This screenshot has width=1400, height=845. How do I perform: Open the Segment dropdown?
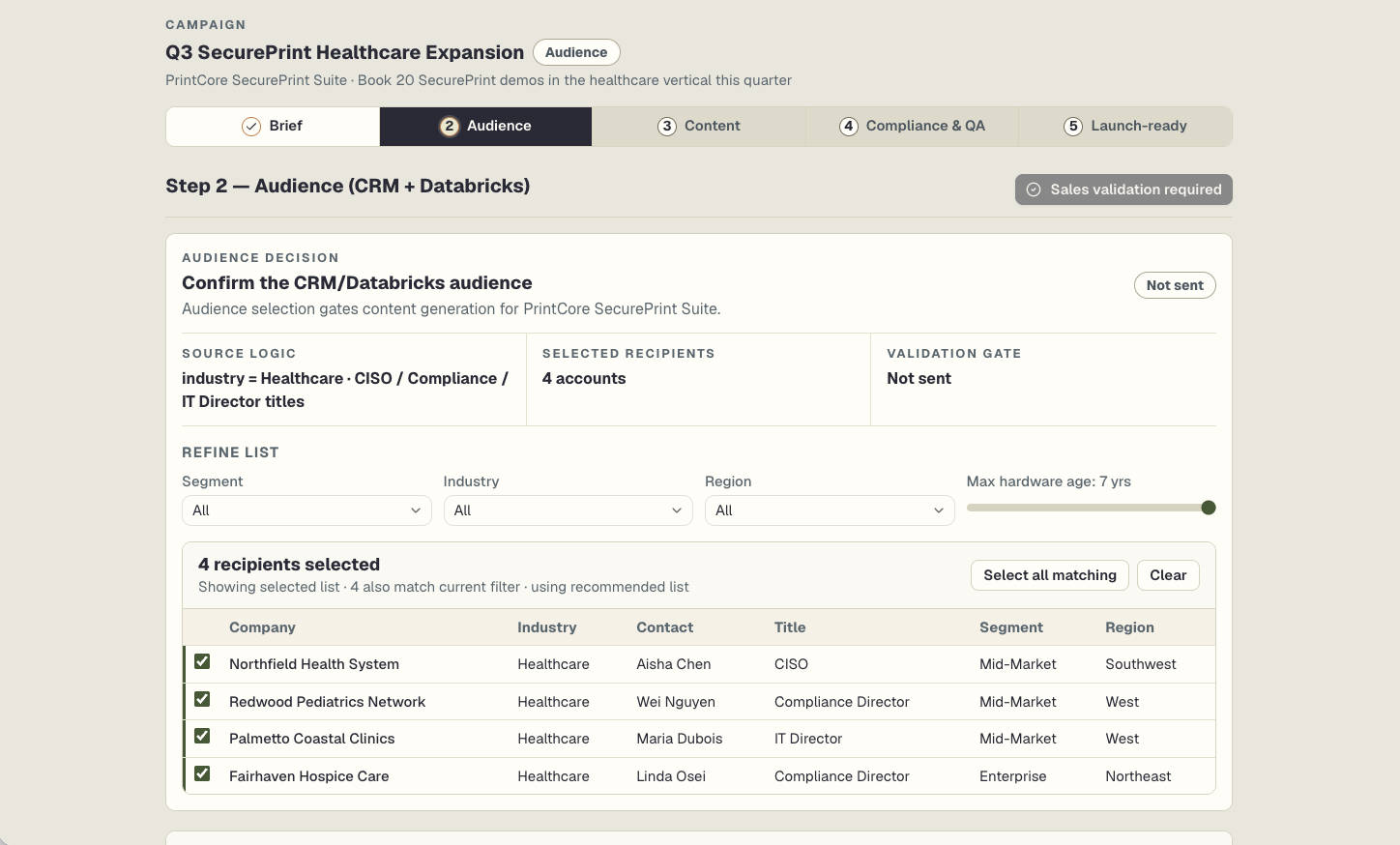point(306,510)
